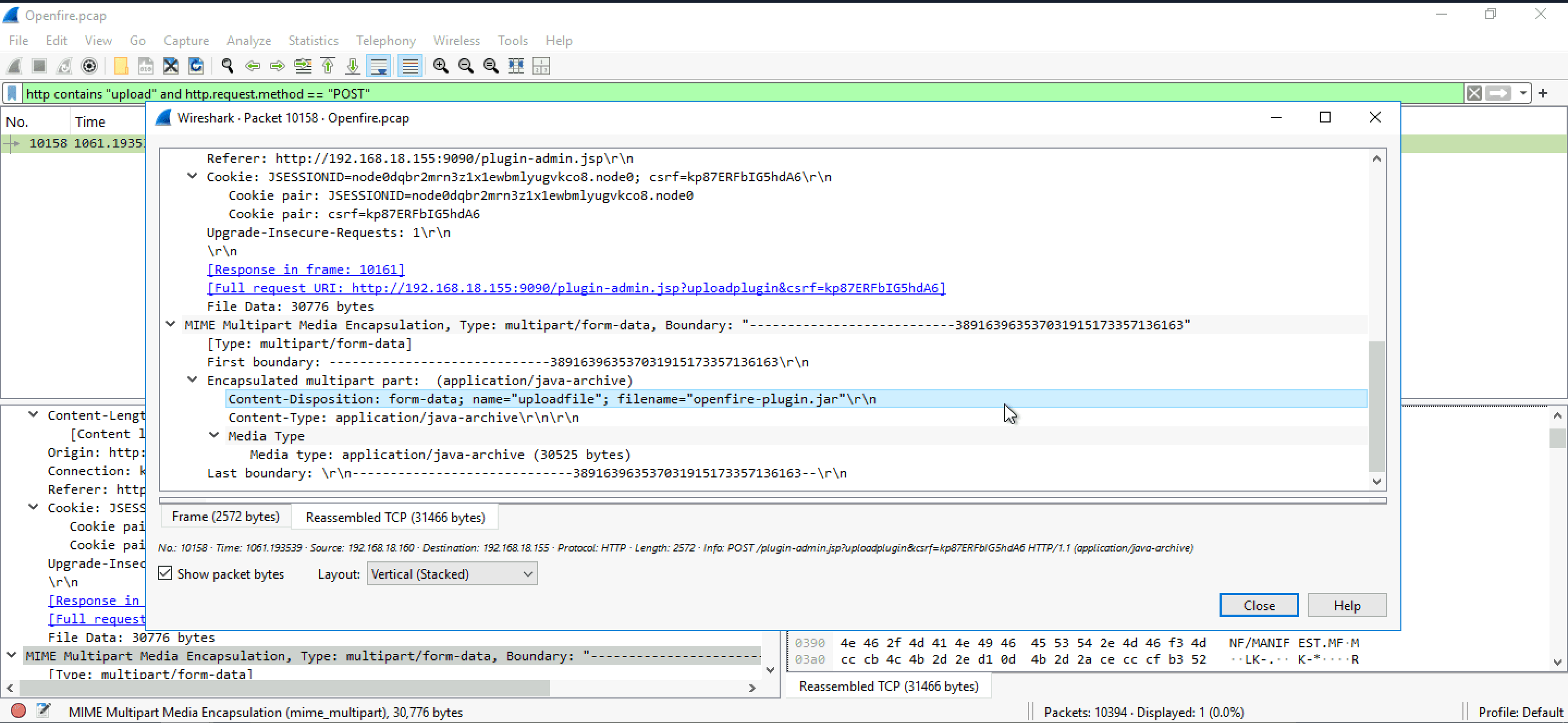Close the capture file via X icon
Image resolution: width=1568 pixels, height=723 pixels.
[170, 66]
